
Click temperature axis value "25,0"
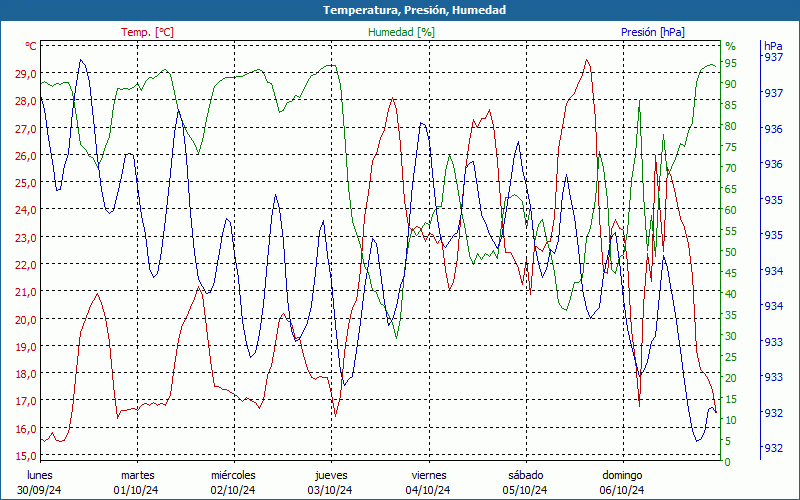[x=26, y=182]
